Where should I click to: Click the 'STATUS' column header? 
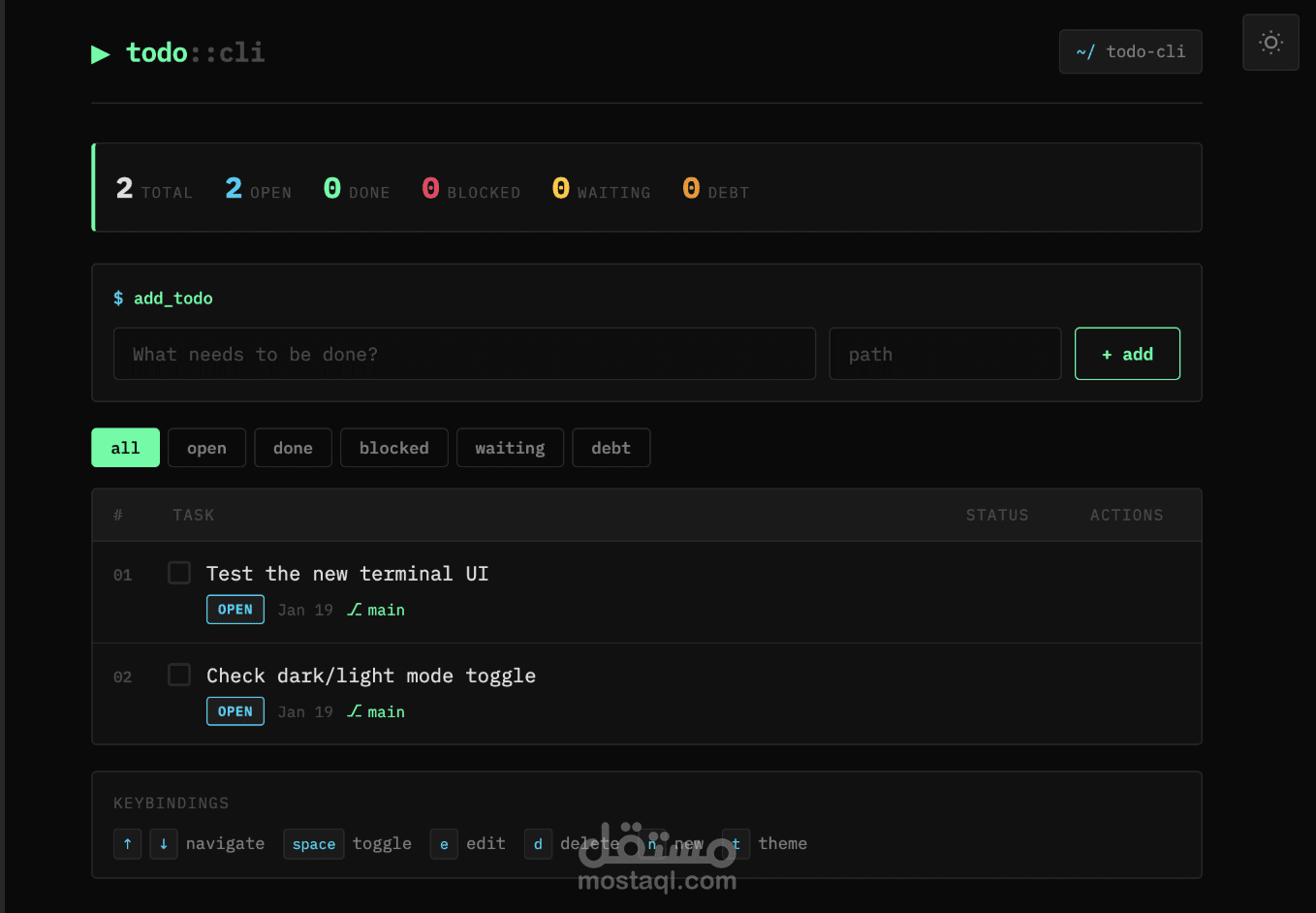coord(997,516)
